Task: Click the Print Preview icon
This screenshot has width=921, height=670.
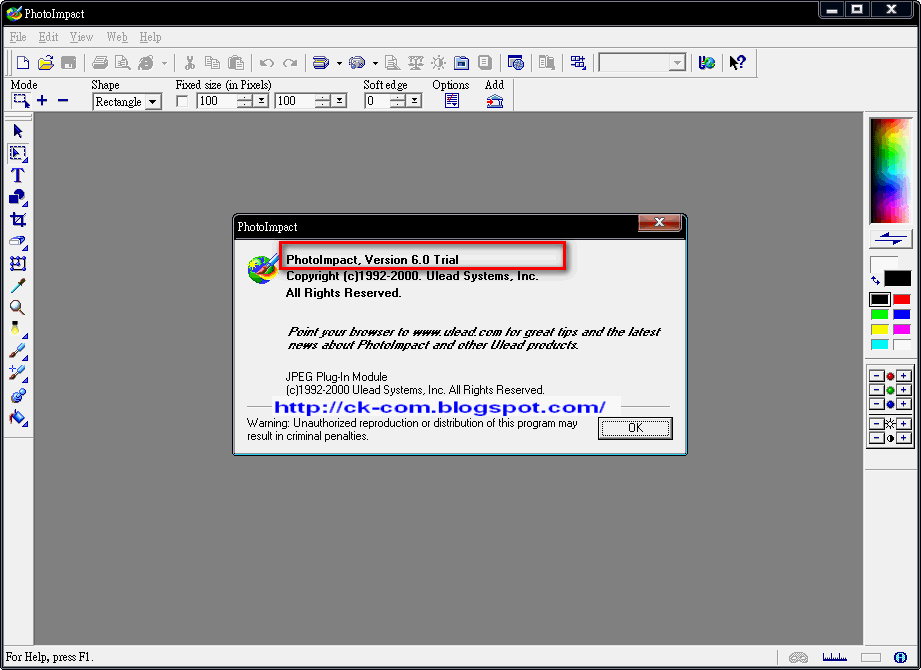Action: [122, 62]
